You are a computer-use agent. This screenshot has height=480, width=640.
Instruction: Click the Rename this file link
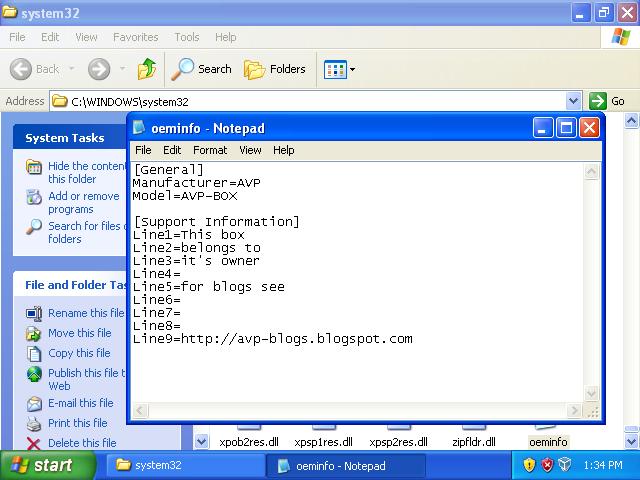[x=86, y=313]
